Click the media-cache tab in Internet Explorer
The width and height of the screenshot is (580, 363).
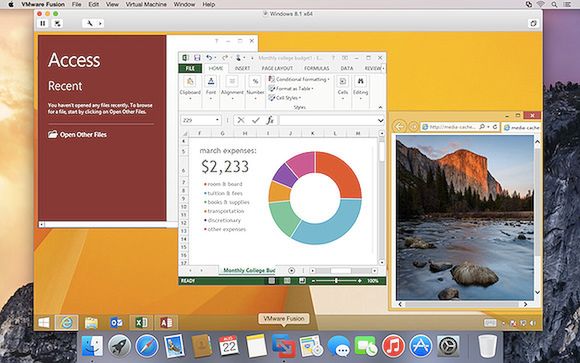click(522, 127)
